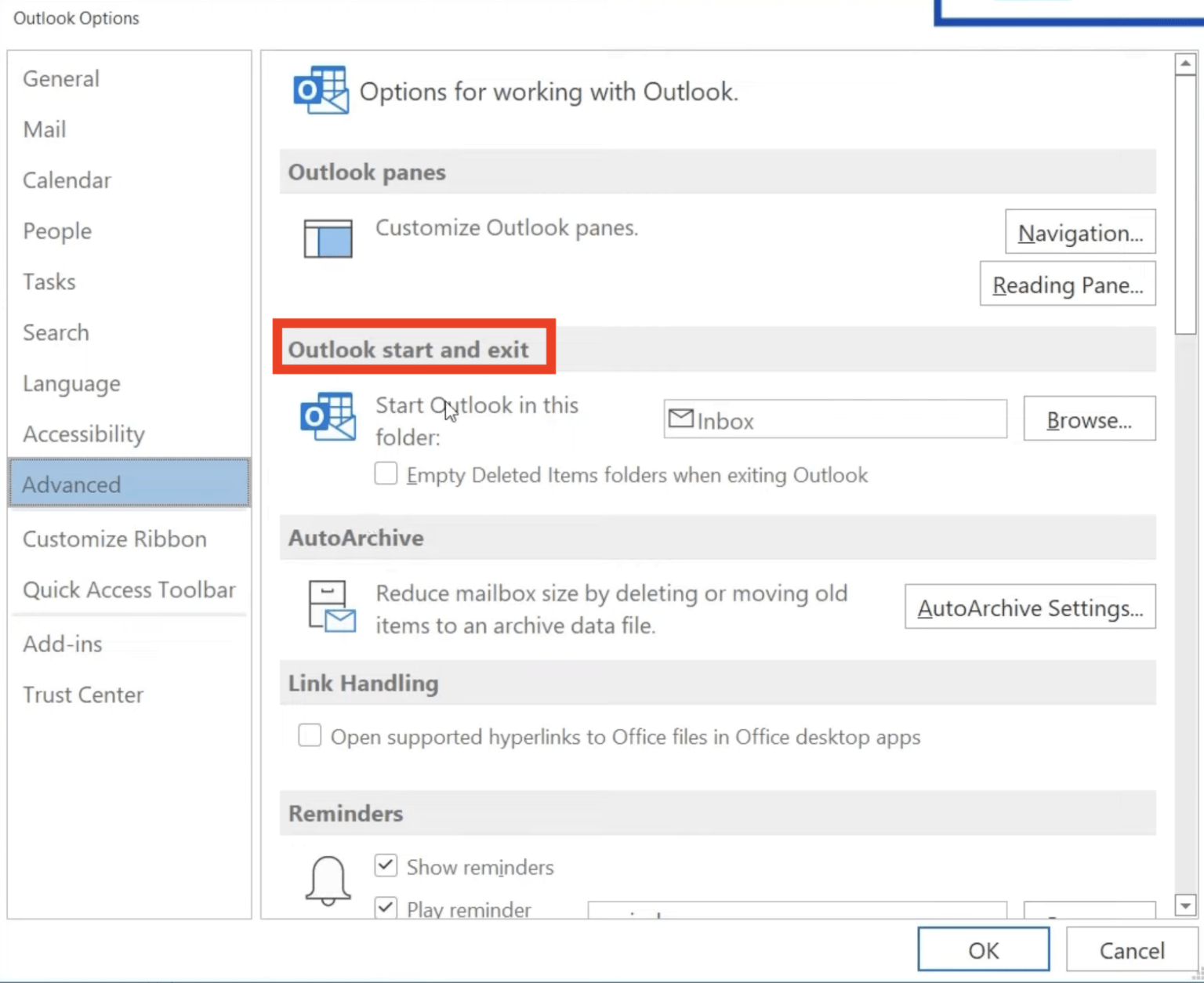Click the Outlook logo icon beside the options heading

pyautogui.click(x=320, y=90)
